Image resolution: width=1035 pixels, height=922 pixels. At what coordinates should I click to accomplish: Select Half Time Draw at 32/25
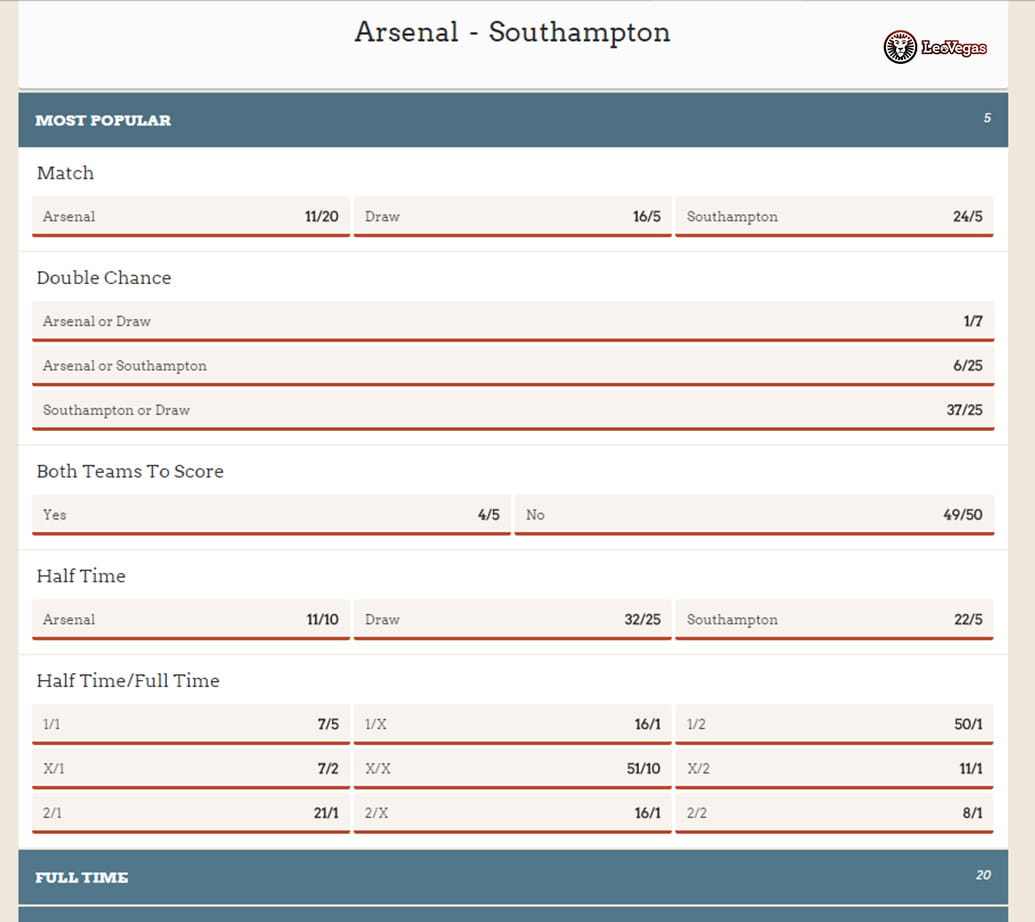(x=512, y=620)
